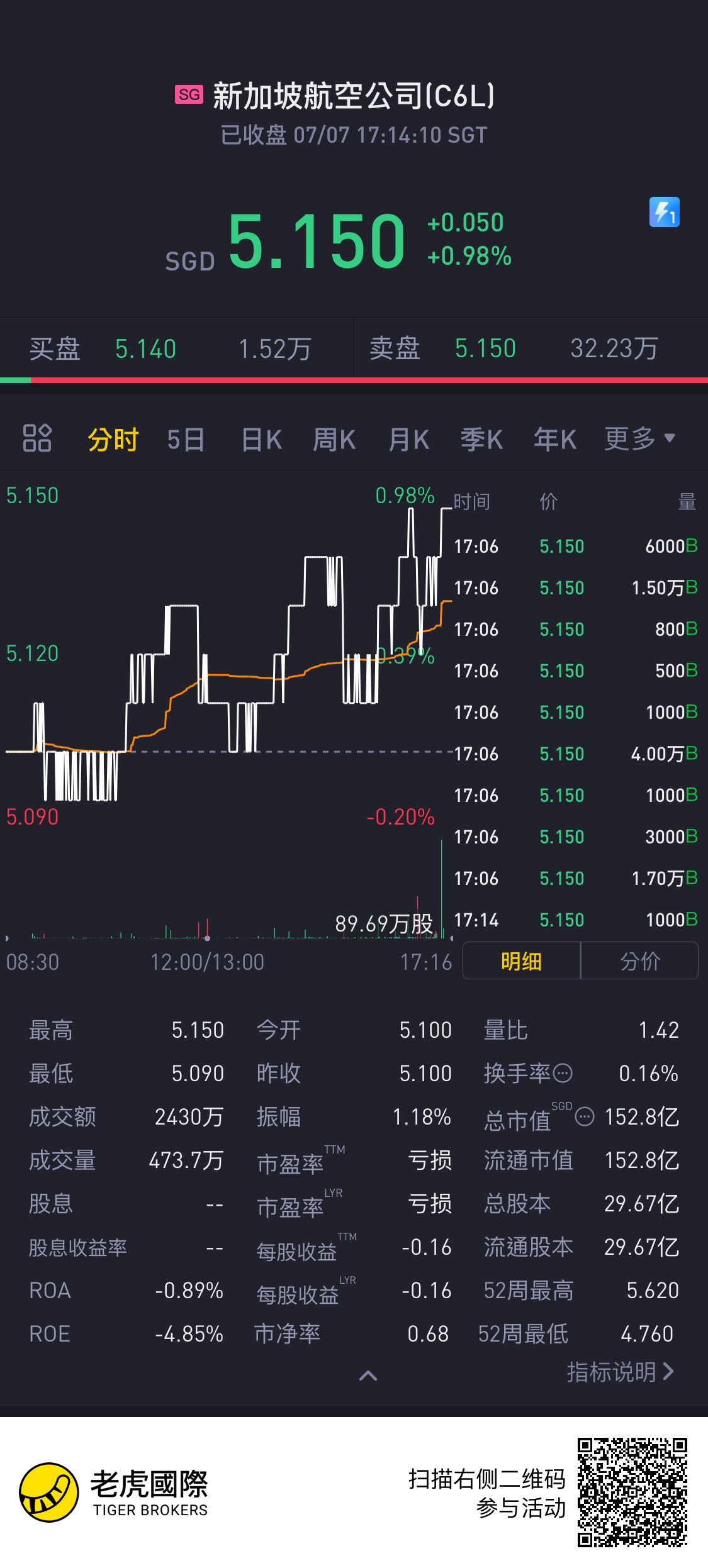The width and height of the screenshot is (708, 1568).
Task: Open the chart layout grid icon
Action: point(37,438)
